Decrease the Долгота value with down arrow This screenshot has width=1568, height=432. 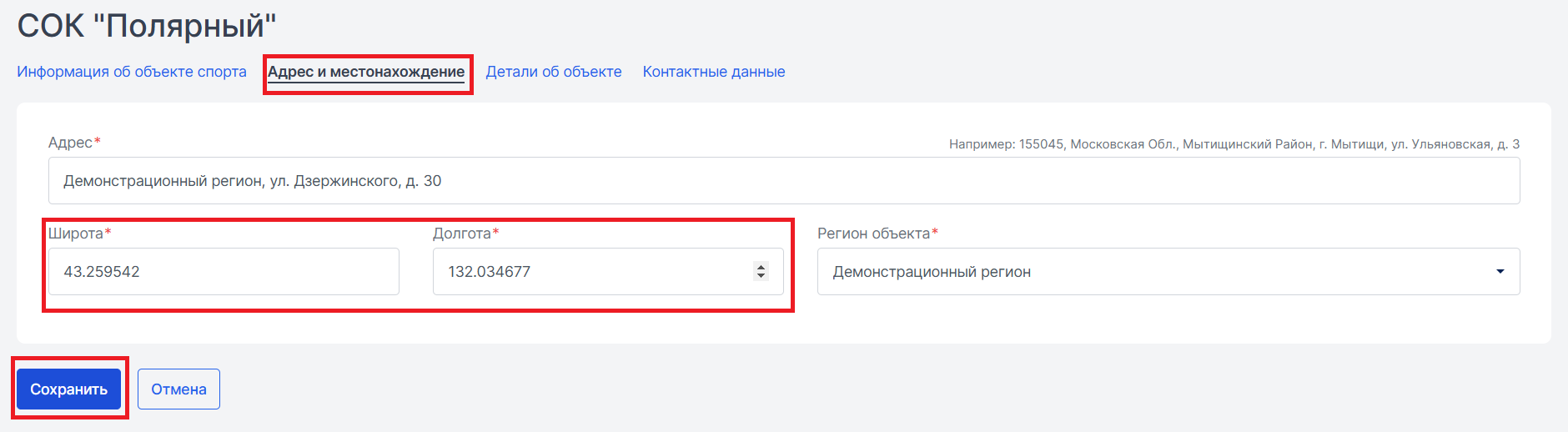coord(761,276)
